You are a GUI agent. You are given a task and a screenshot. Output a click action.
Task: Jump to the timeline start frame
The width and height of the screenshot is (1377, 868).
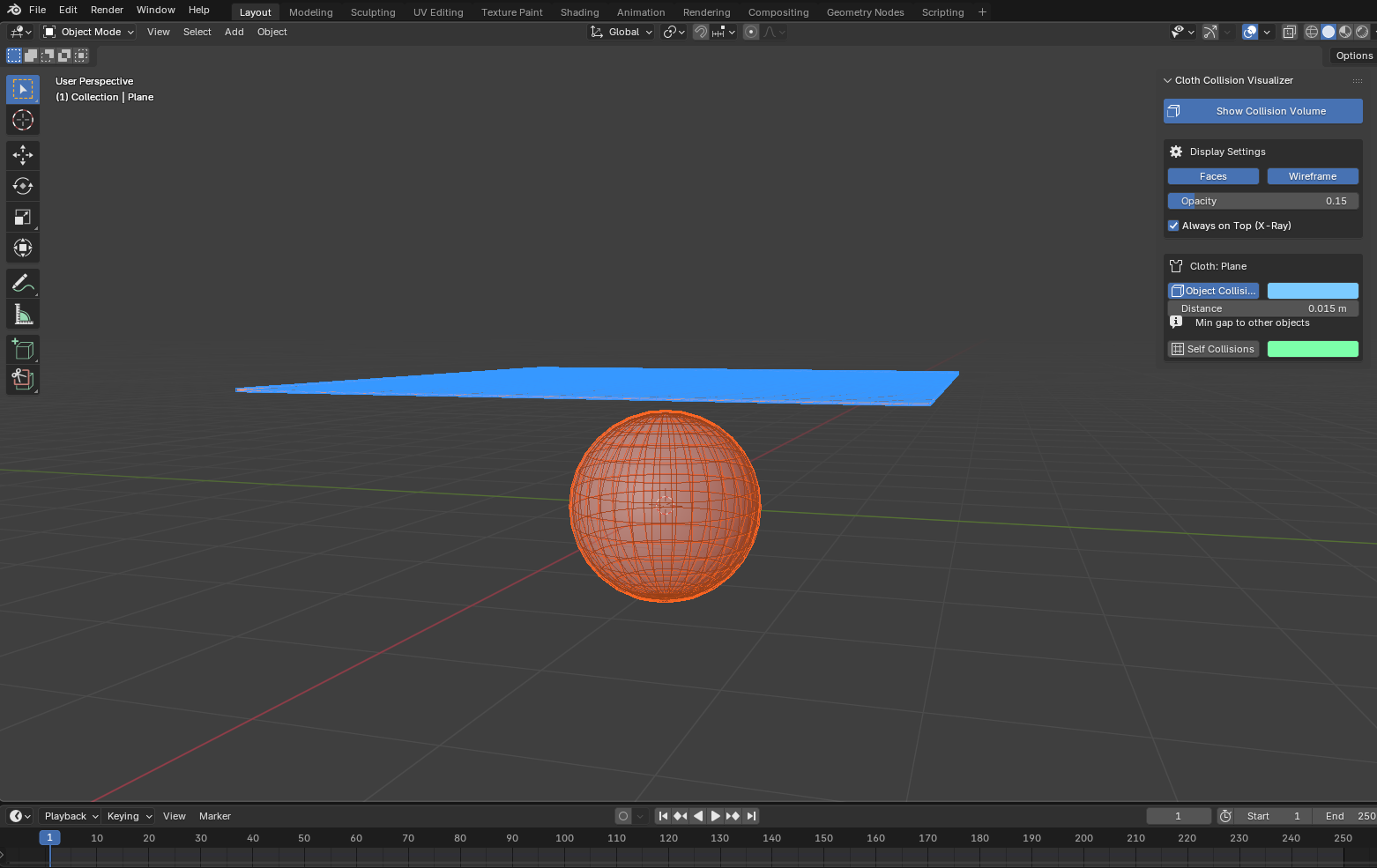coord(663,816)
